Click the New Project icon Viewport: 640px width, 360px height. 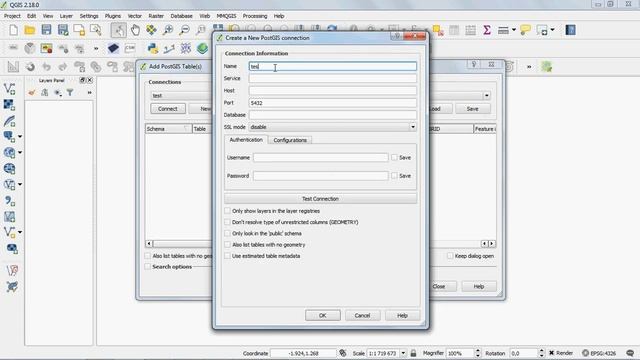tap(13, 30)
